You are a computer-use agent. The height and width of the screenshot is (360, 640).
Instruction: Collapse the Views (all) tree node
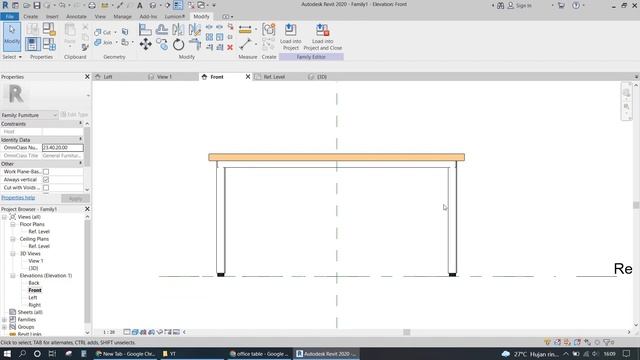(x=4, y=217)
